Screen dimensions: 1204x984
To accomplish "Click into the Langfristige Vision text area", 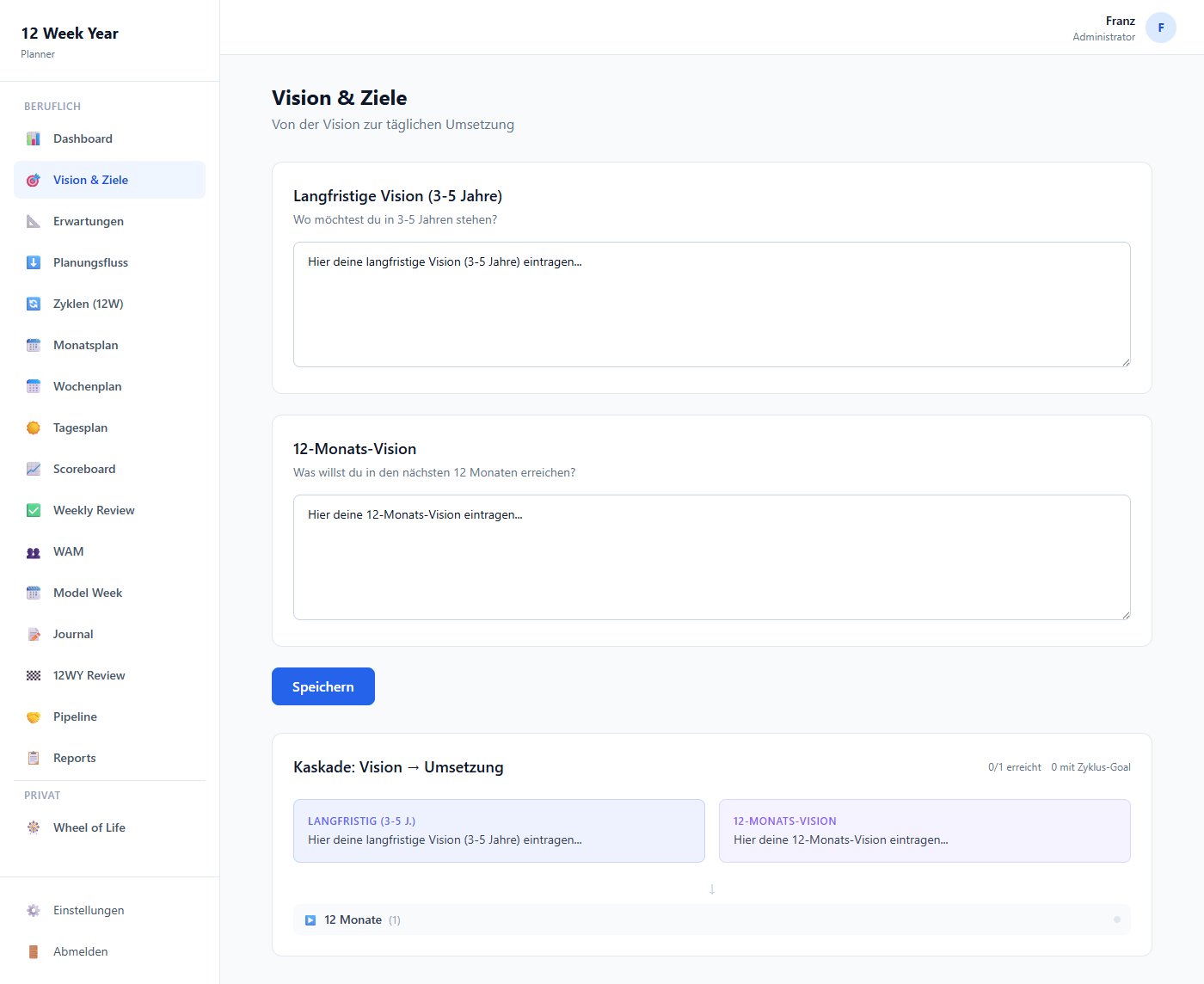I will (711, 304).
